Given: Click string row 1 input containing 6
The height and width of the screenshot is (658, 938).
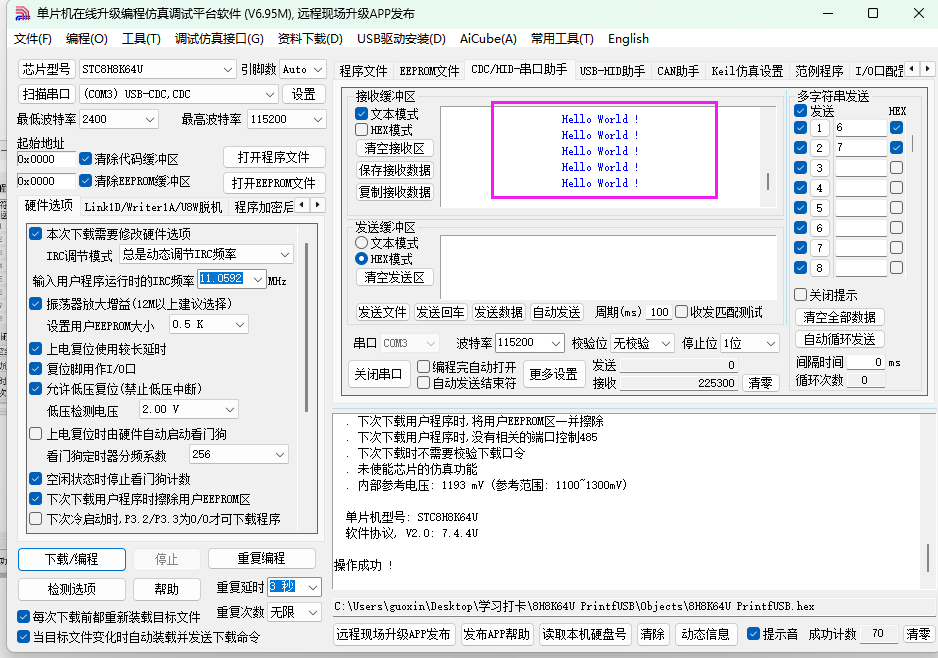Looking at the screenshot, I should tap(860, 127).
